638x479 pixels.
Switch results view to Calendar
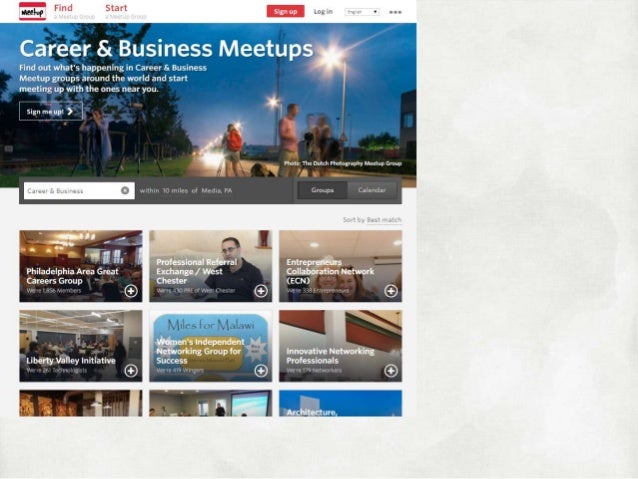coord(372,190)
